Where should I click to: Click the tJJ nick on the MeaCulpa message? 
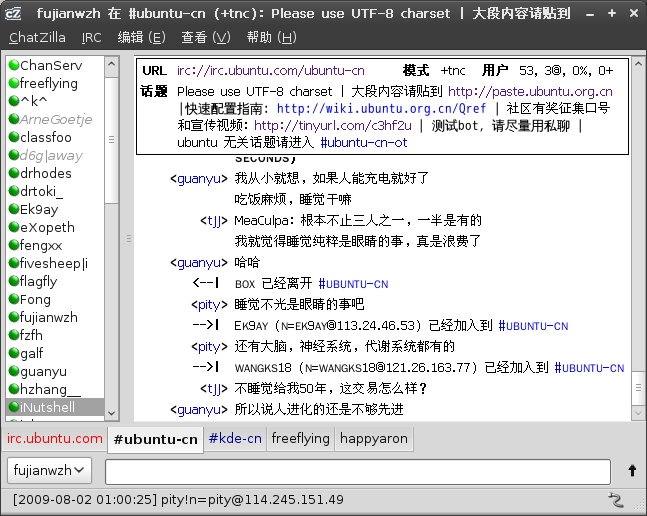[214, 220]
